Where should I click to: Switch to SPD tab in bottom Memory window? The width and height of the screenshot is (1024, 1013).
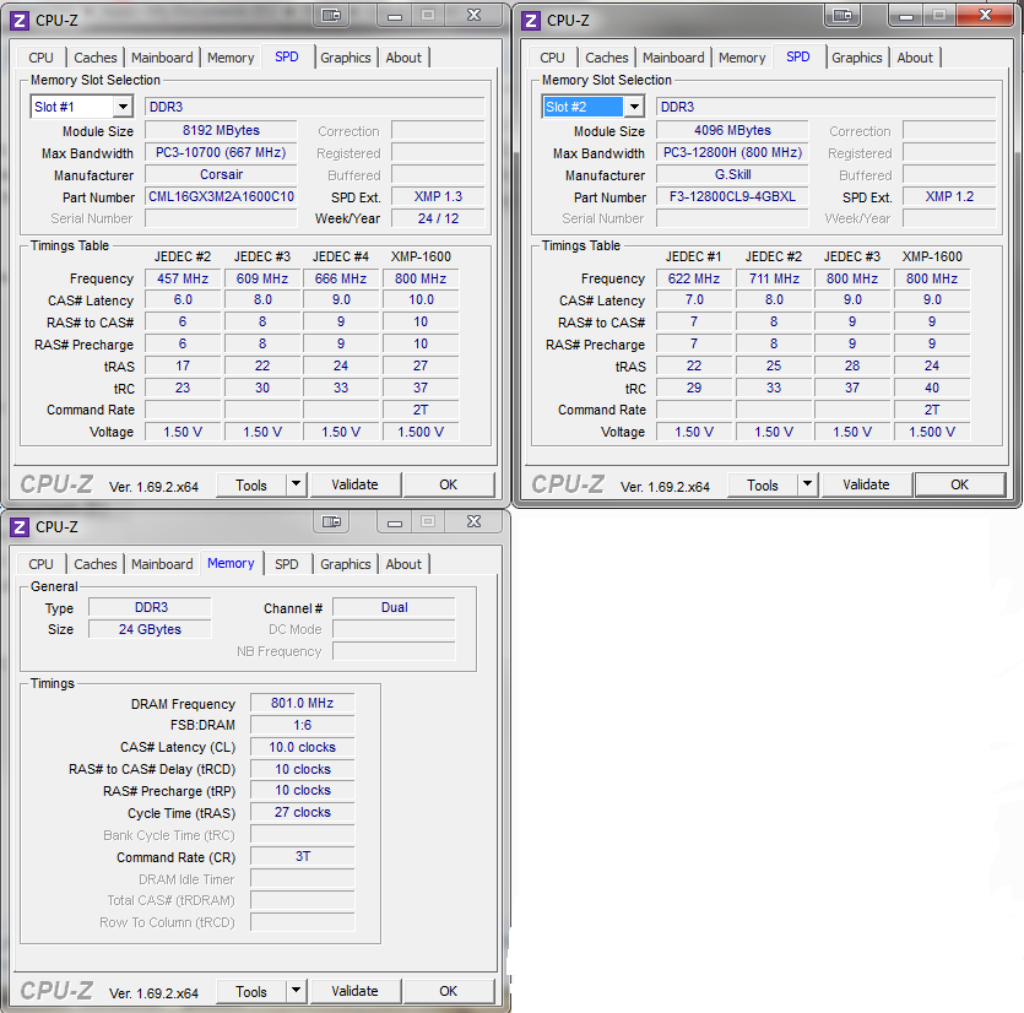click(287, 564)
